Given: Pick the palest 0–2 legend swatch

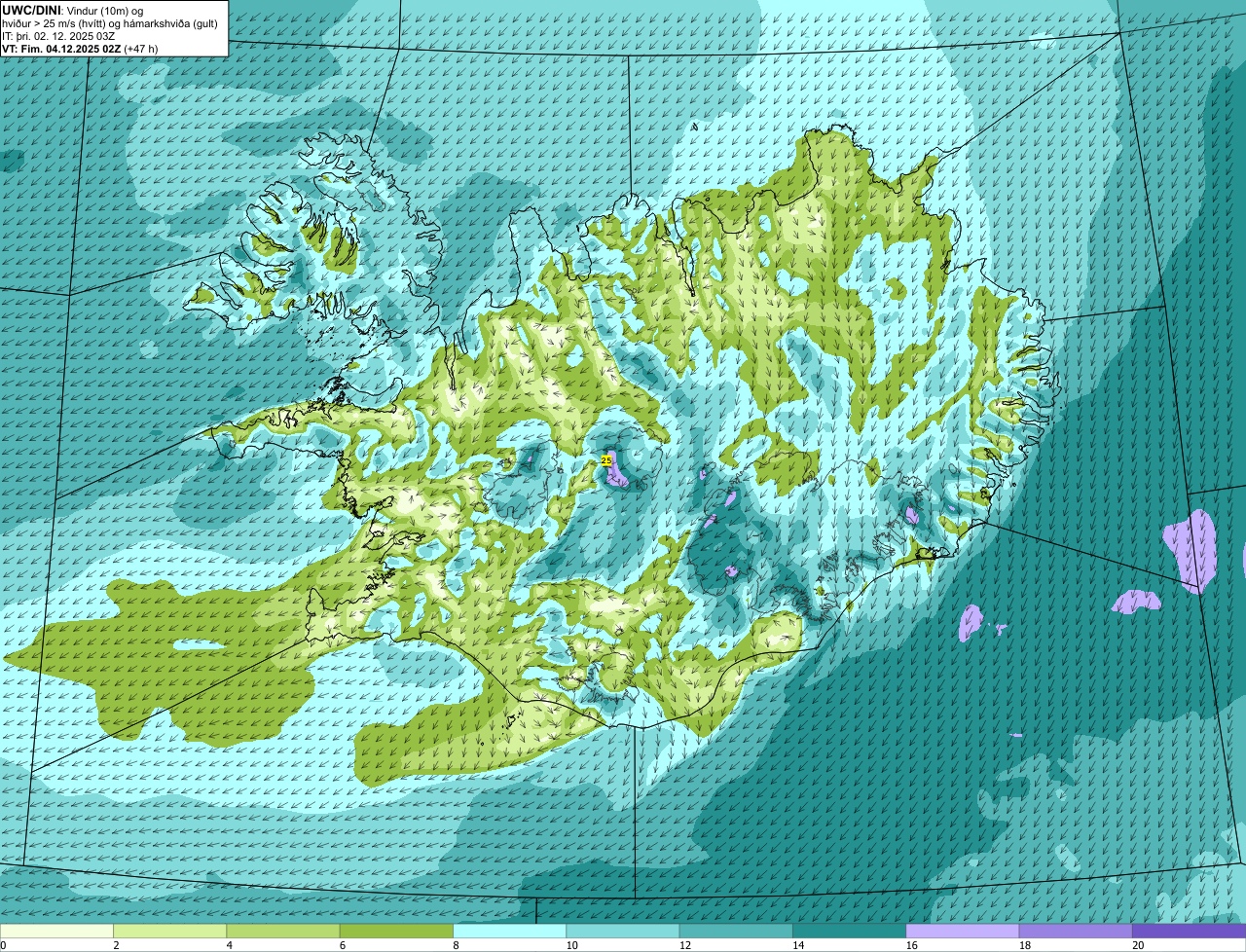Looking at the screenshot, I should [x=56, y=931].
